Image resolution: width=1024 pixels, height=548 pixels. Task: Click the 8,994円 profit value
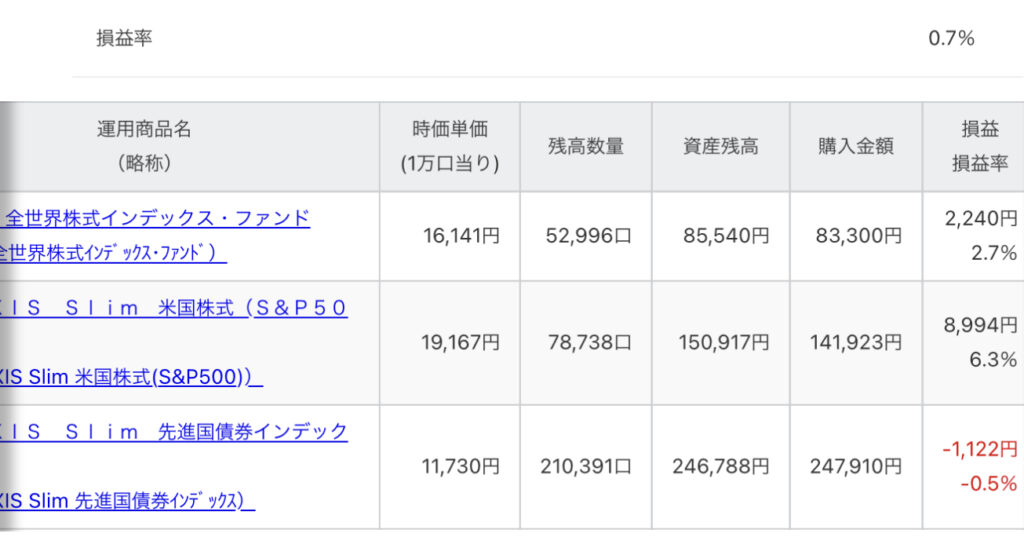point(980,325)
